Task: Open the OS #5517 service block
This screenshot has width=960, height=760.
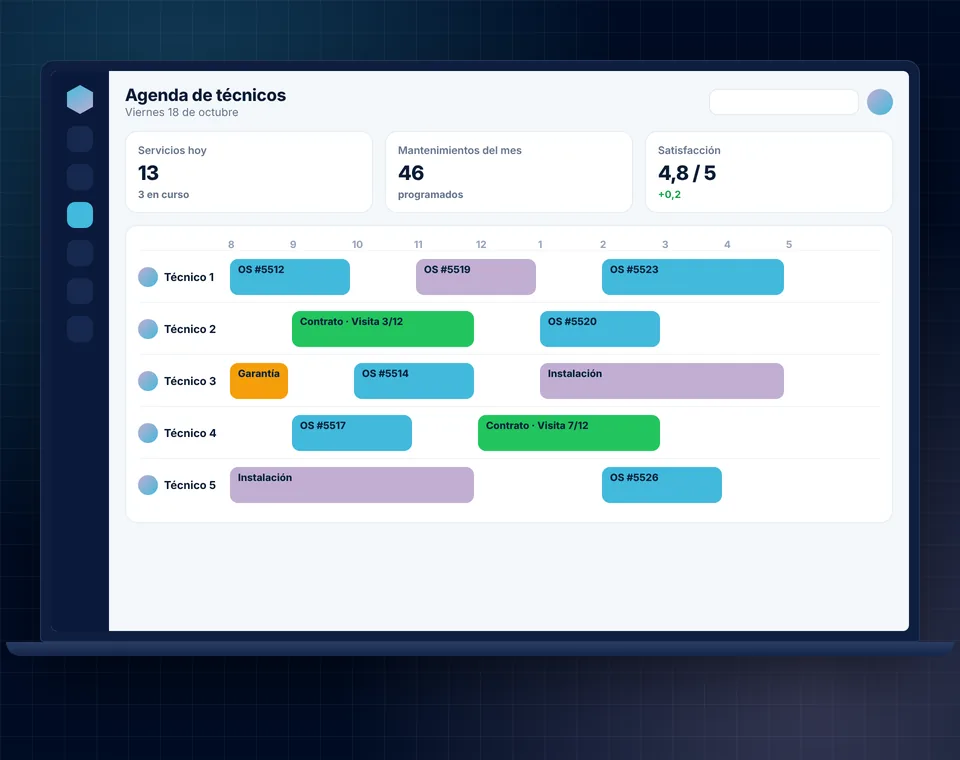Action: [352, 433]
